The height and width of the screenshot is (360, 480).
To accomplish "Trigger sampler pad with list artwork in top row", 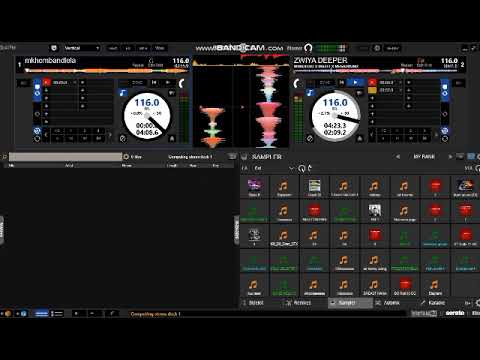I will 314,187.
